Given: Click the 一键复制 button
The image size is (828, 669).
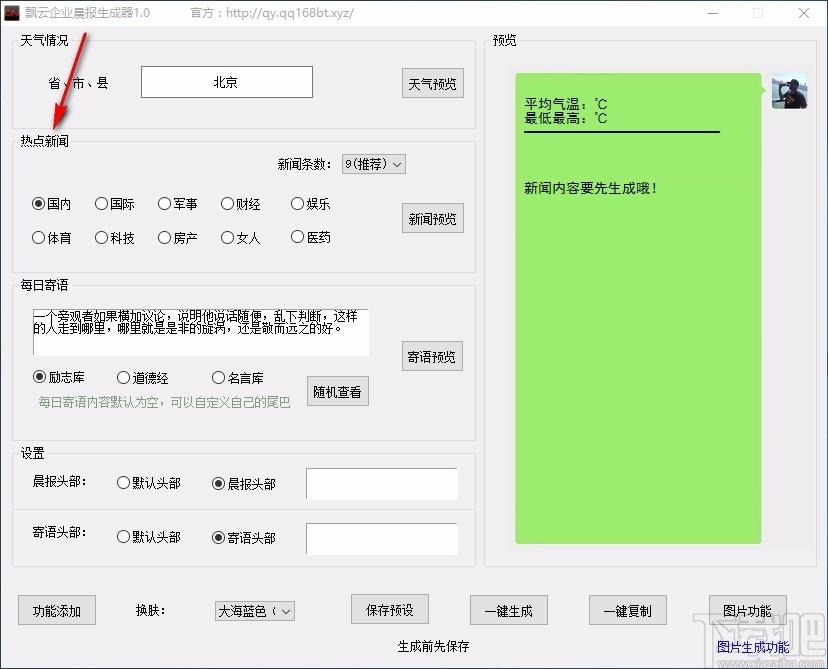Looking at the screenshot, I should (x=627, y=610).
